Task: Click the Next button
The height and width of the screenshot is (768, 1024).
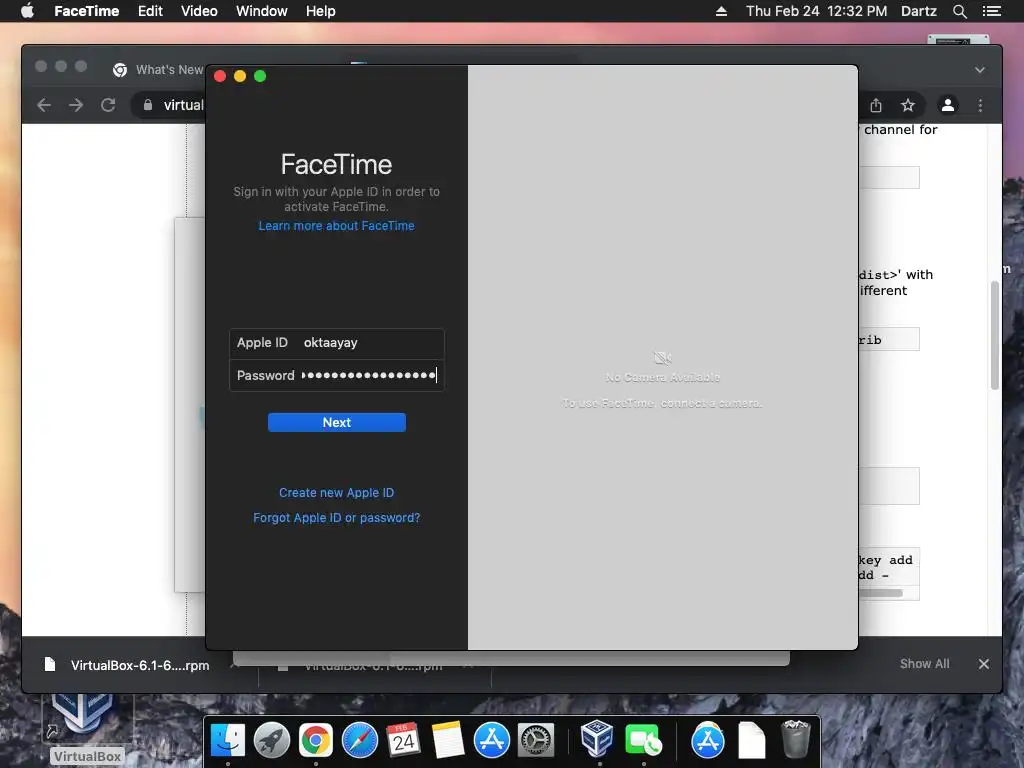Action: click(x=336, y=423)
